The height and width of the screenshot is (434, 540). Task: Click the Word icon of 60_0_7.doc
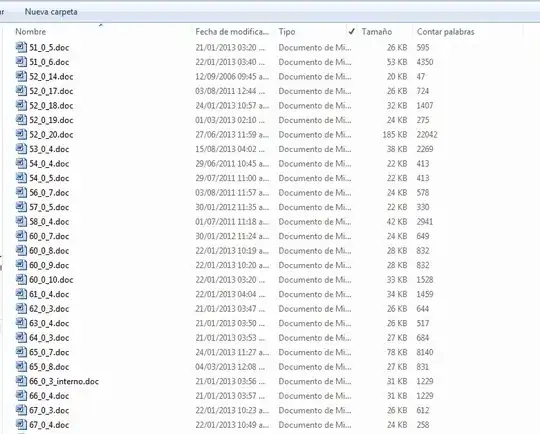tap(21, 236)
